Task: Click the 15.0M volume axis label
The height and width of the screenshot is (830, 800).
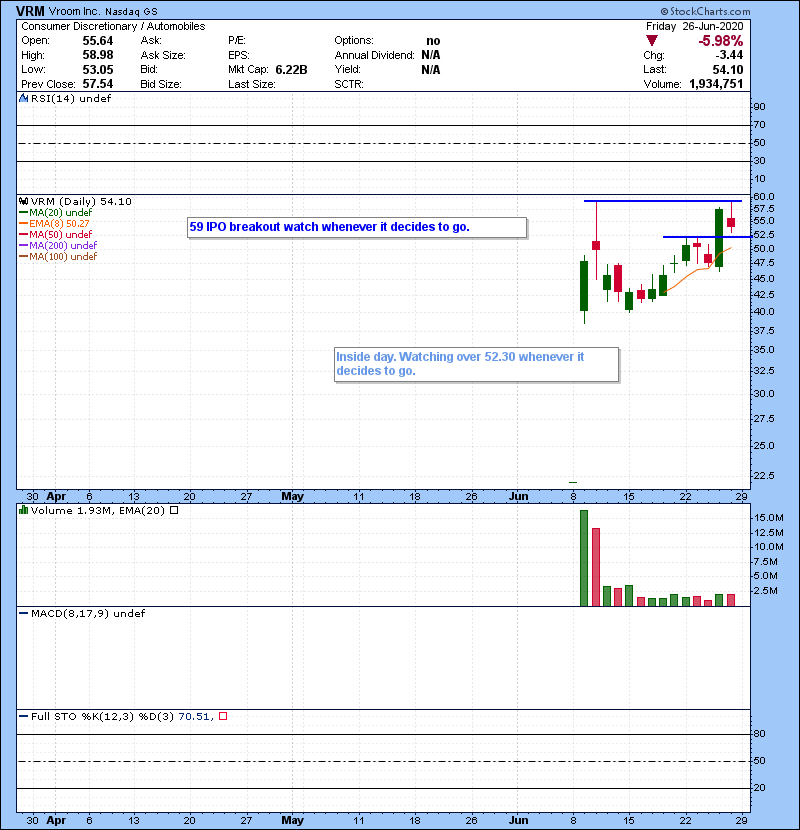Action: (x=769, y=518)
